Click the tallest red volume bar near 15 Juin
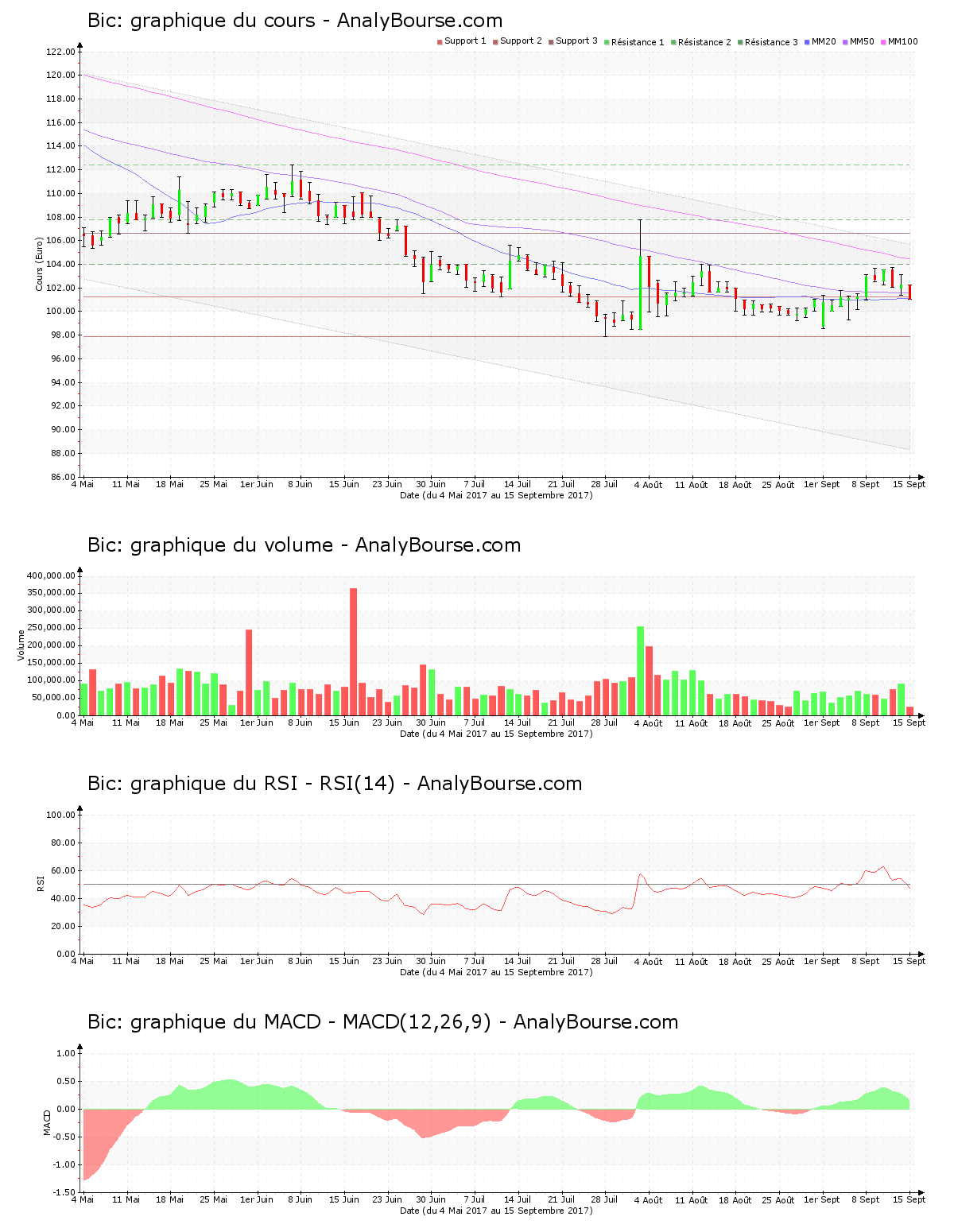Viewport: 954px width, 1232px height. 354,652
